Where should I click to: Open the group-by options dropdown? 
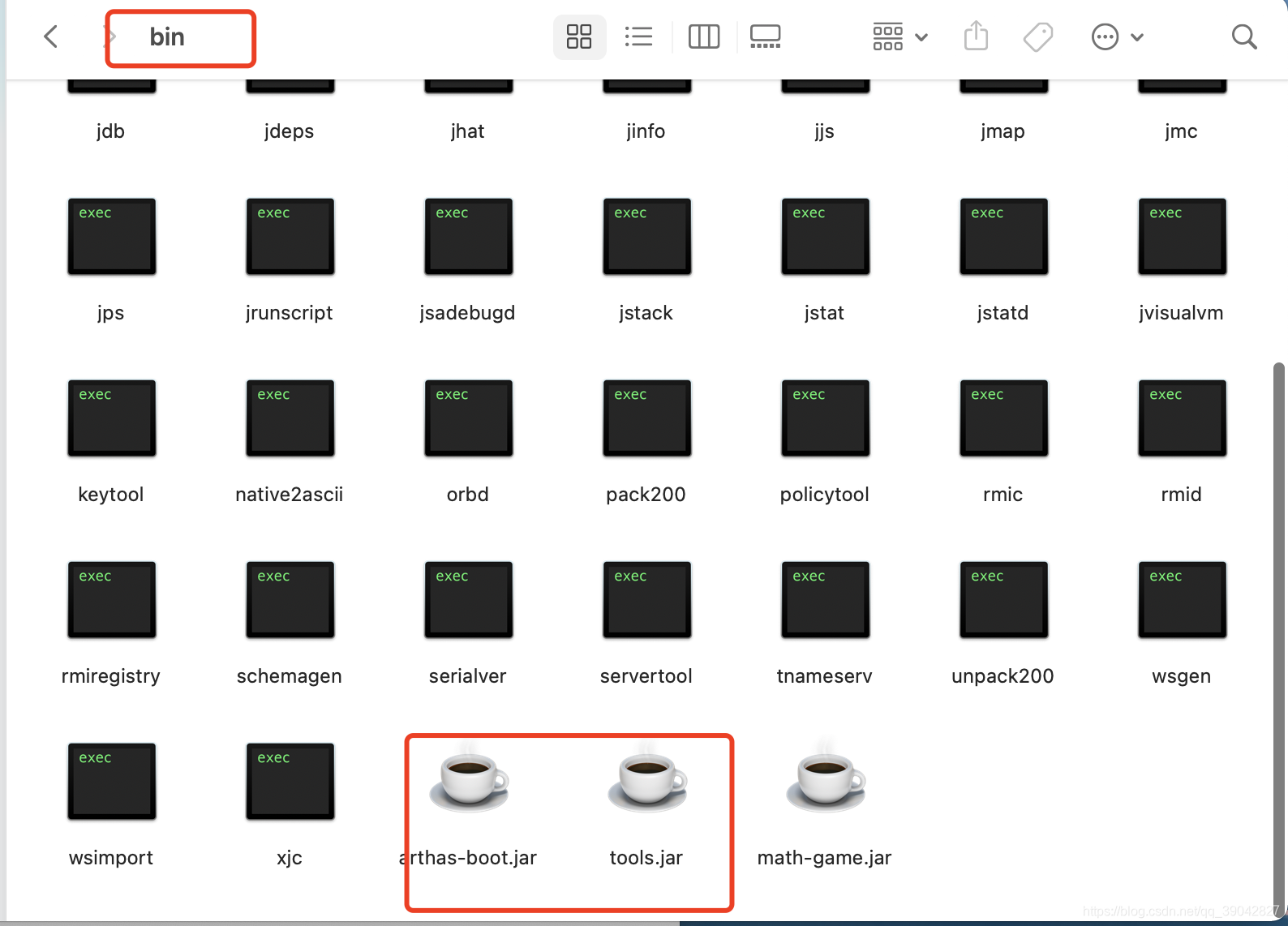pyautogui.click(x=899, y=36)
